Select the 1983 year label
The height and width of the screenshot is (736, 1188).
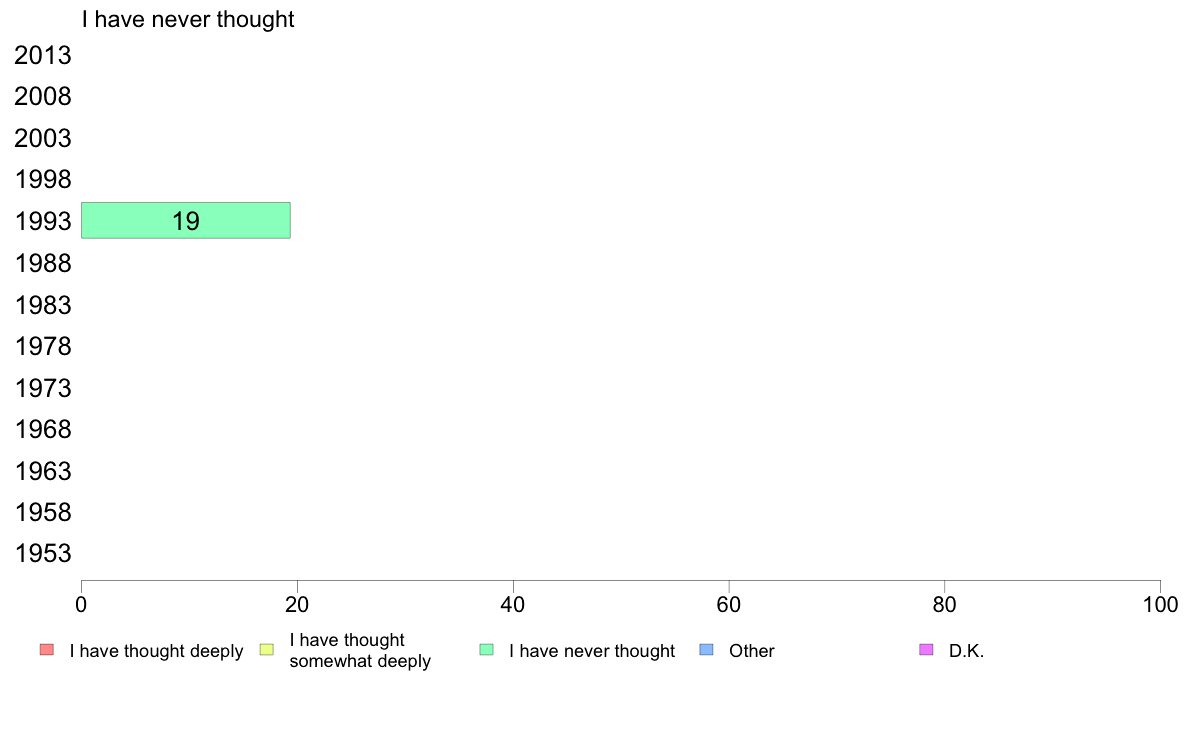click(43, 305)
